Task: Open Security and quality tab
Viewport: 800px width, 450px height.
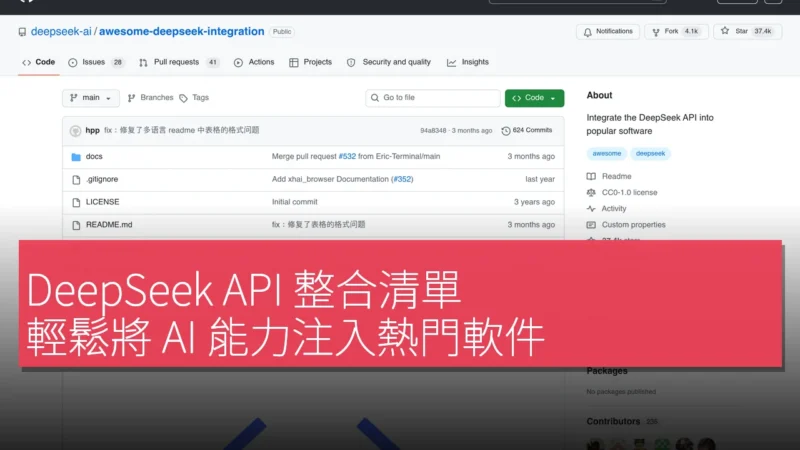Action: click(x=388, y=62)
